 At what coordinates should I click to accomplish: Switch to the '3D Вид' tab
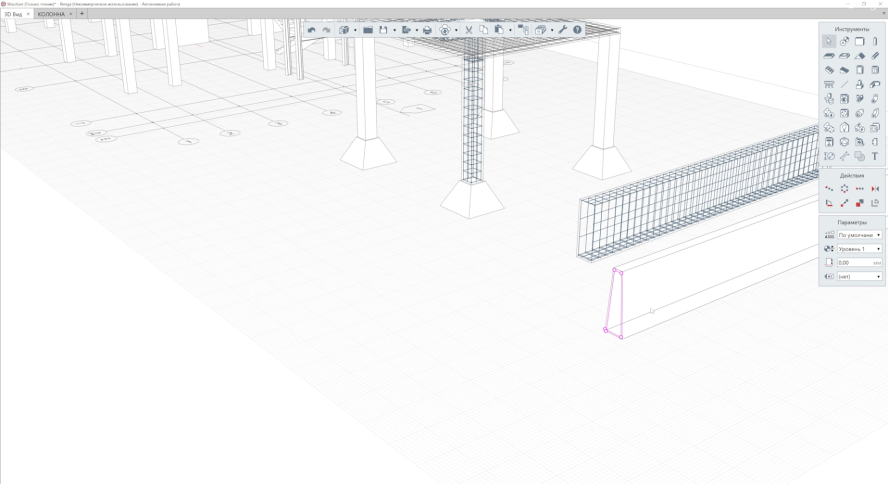(x=13, y=14)
